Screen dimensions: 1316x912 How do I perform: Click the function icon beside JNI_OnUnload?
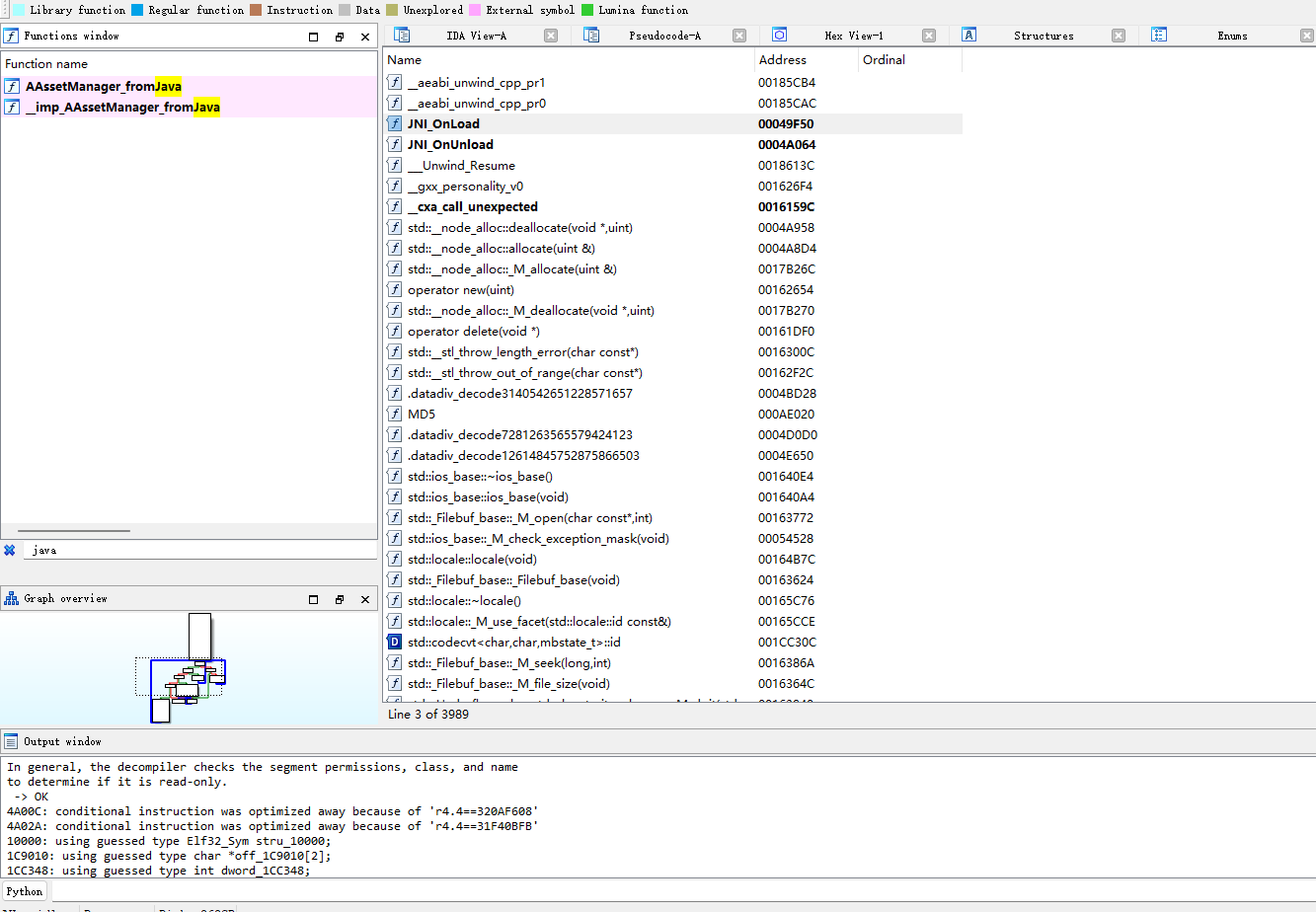click(x=394, y=144)
